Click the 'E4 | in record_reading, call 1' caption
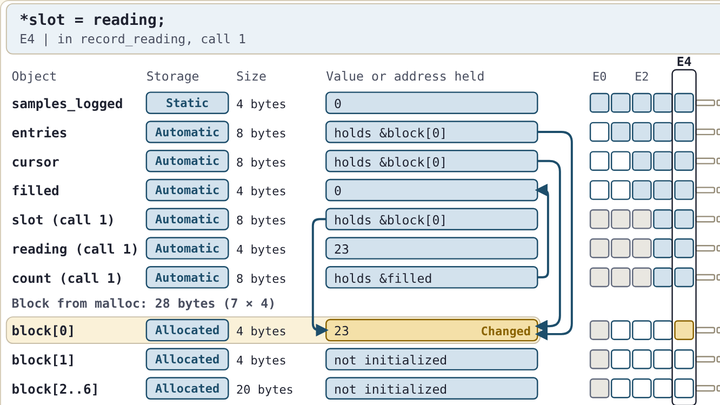Image resolution: width=720 pixels, height=405 pixels. (133, 39)
